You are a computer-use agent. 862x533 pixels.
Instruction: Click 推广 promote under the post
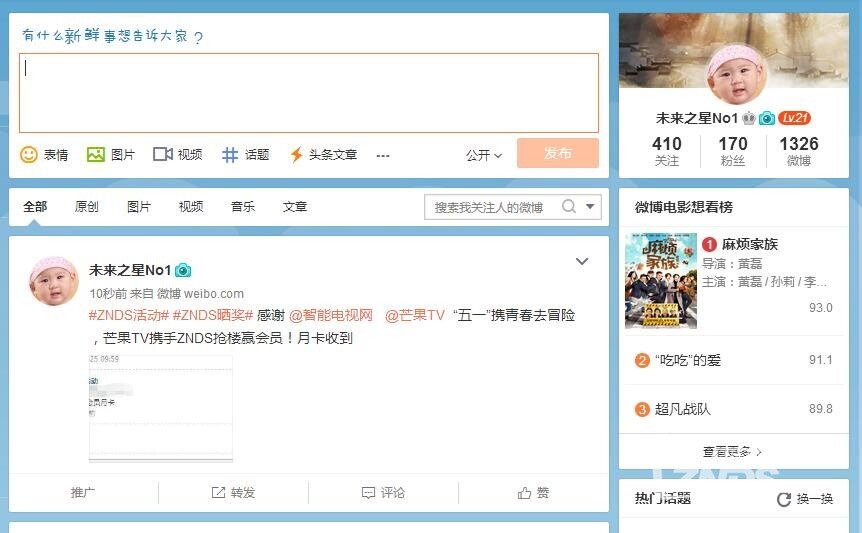pos(83,492)
